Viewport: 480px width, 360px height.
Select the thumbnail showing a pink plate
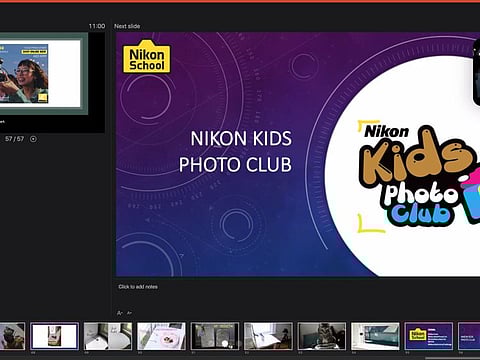point(161,336)
